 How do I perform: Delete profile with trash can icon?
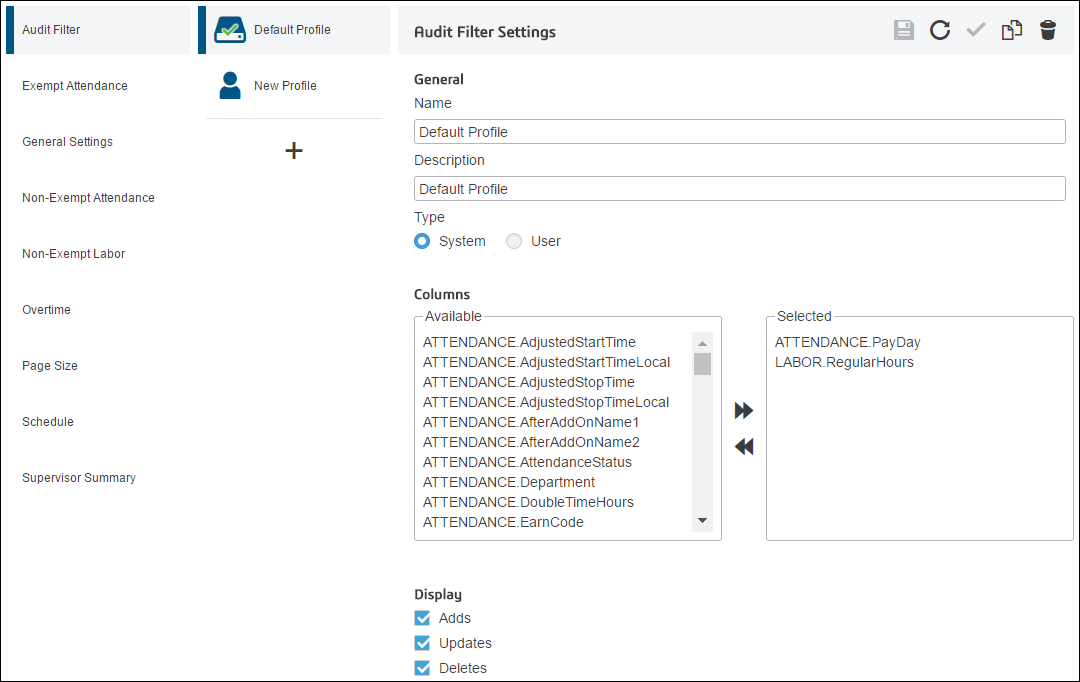point(1048,30)
